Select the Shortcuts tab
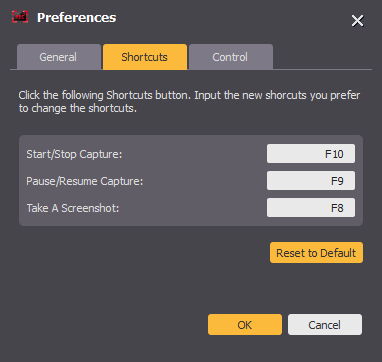 pos(145,57)
